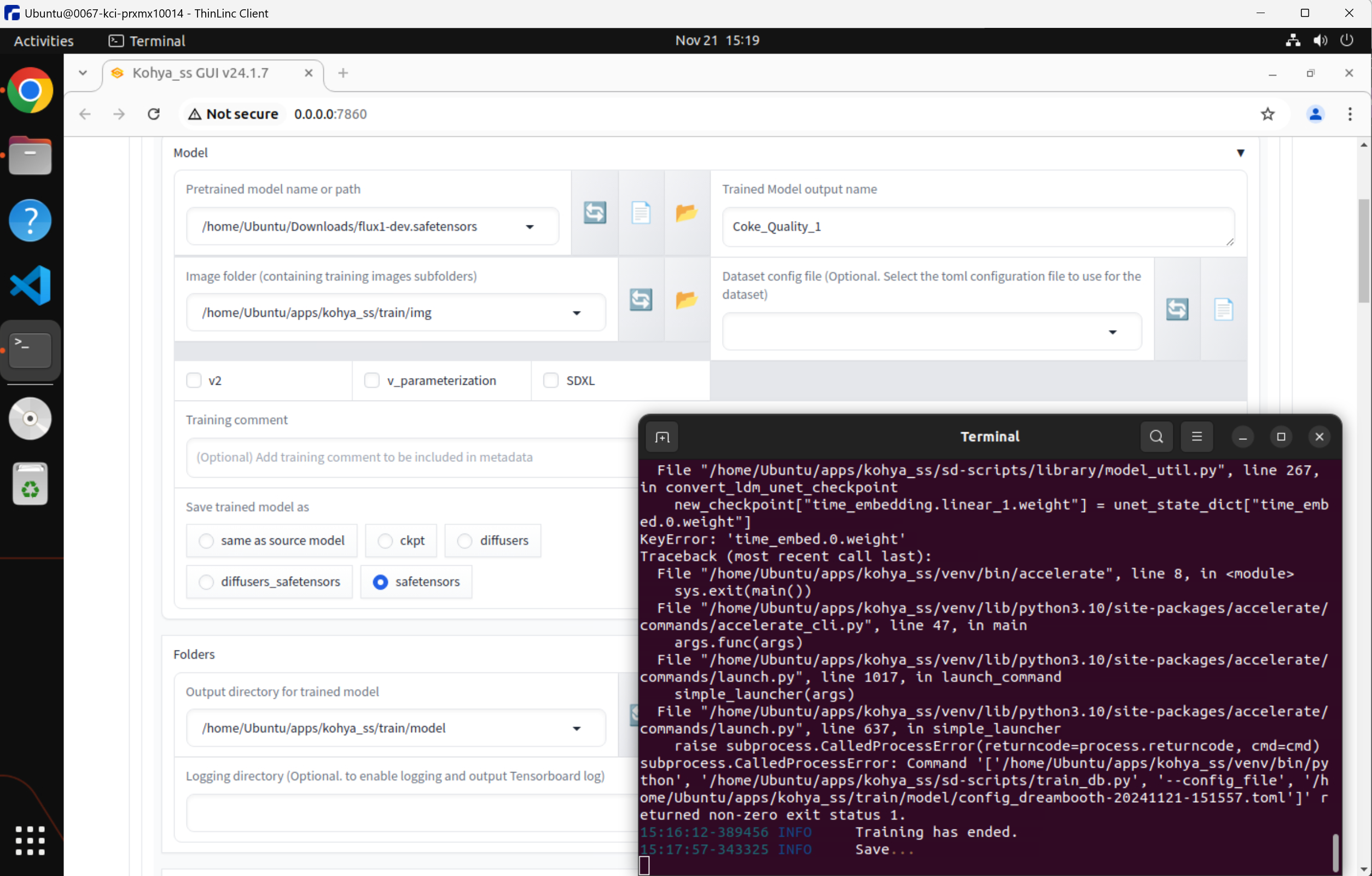The height and width of the screenshot is (876, 1372).
Task: Open folder browser for Image folder
Action: tap(686, 299)
